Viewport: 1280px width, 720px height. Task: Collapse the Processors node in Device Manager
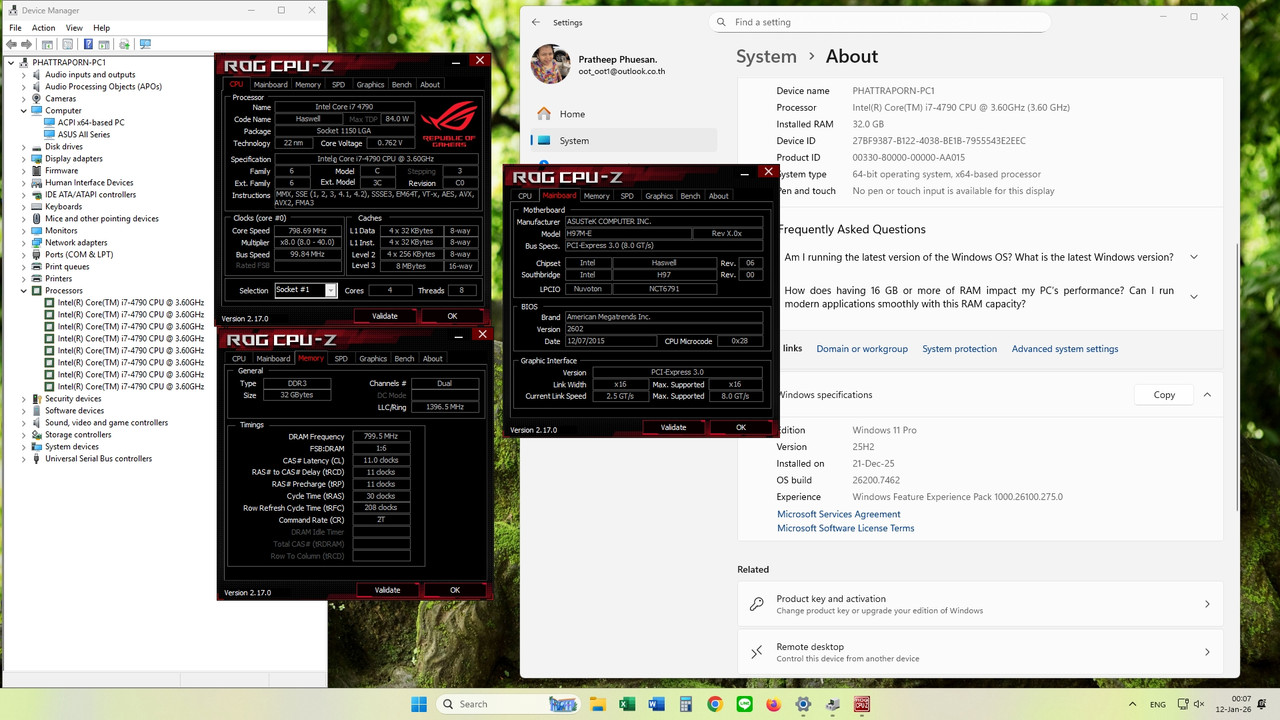pos(23,291)
